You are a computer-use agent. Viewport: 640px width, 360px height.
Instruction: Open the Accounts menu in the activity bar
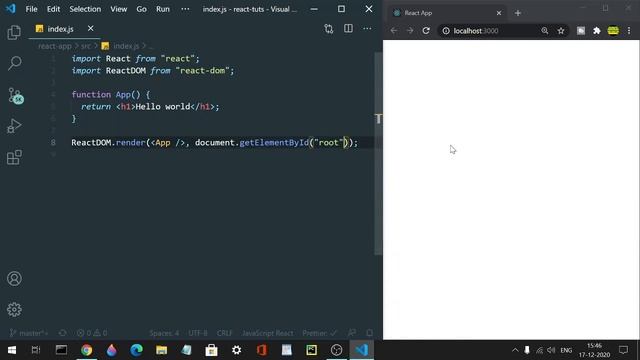[14, 279]
